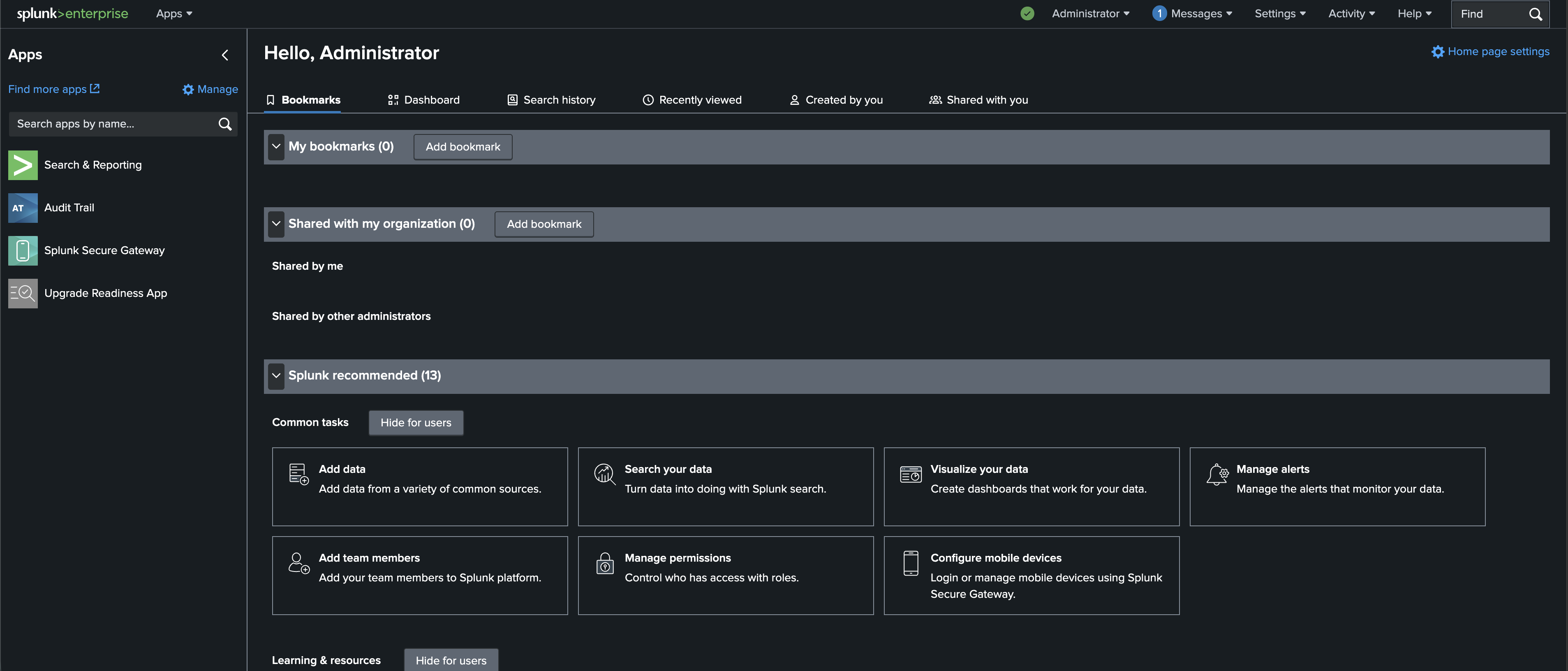This screenshot has width=1568, height=671.
Task: Click the Add team members person icon
Action: [x=299, y=562]
